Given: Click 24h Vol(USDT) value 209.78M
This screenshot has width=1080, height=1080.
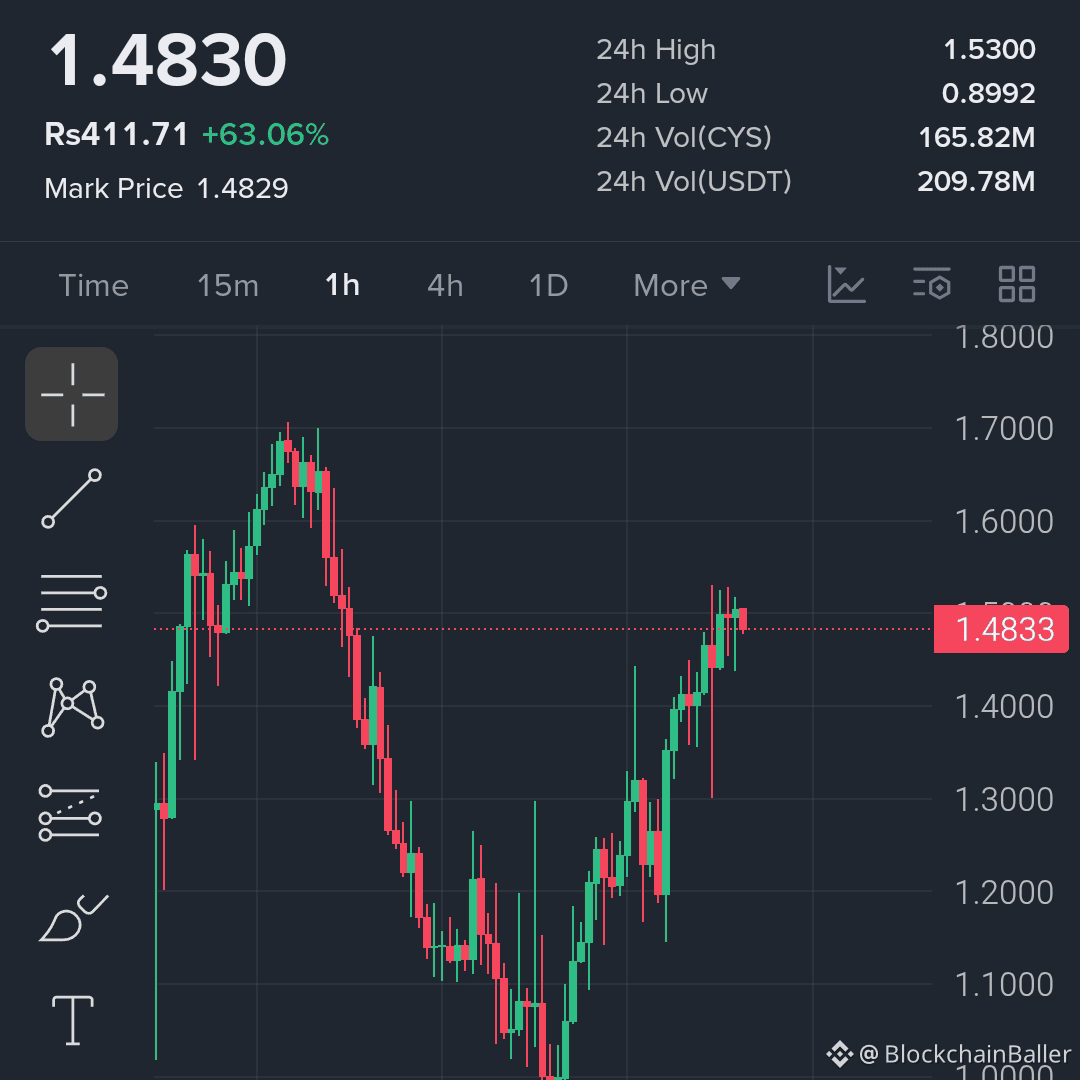Looking at the screenshot, I should coord(976,182).
